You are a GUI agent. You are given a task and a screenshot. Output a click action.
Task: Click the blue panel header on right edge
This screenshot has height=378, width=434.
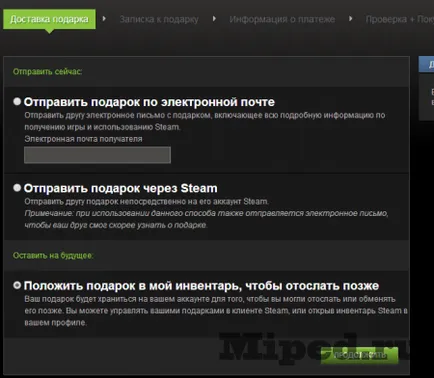[x=426, y=64]
